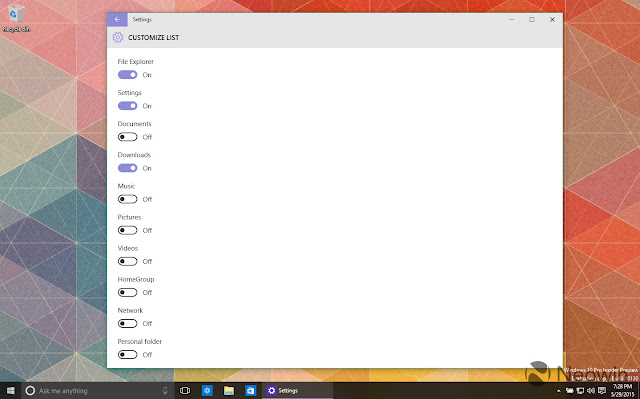Image resolution: width=640 pixels, height=399 pixels.
Task: Enable the Personal folder toggle
Action: click(x=127, y=355)
